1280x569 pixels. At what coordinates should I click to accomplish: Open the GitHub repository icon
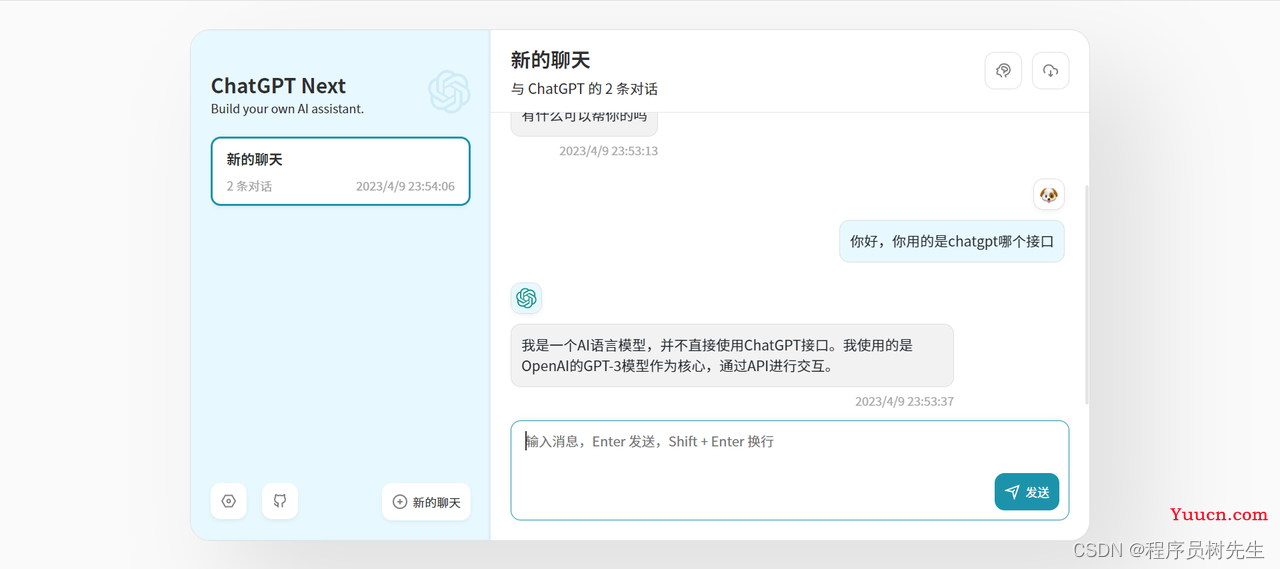click(x=280, y=501)
